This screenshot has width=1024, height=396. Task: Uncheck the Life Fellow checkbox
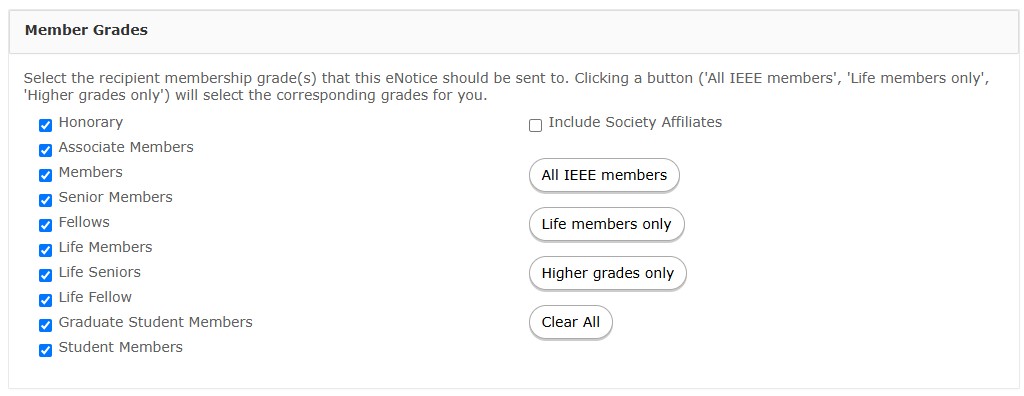coord(45,300)
